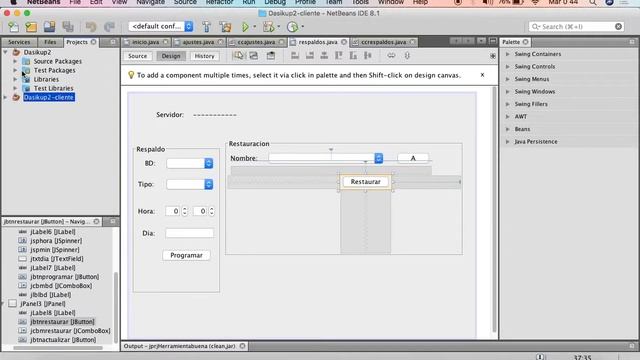The height and width of the screenshot is (360, 640).
Task: Switch to History view
Action: coord(204,56)
